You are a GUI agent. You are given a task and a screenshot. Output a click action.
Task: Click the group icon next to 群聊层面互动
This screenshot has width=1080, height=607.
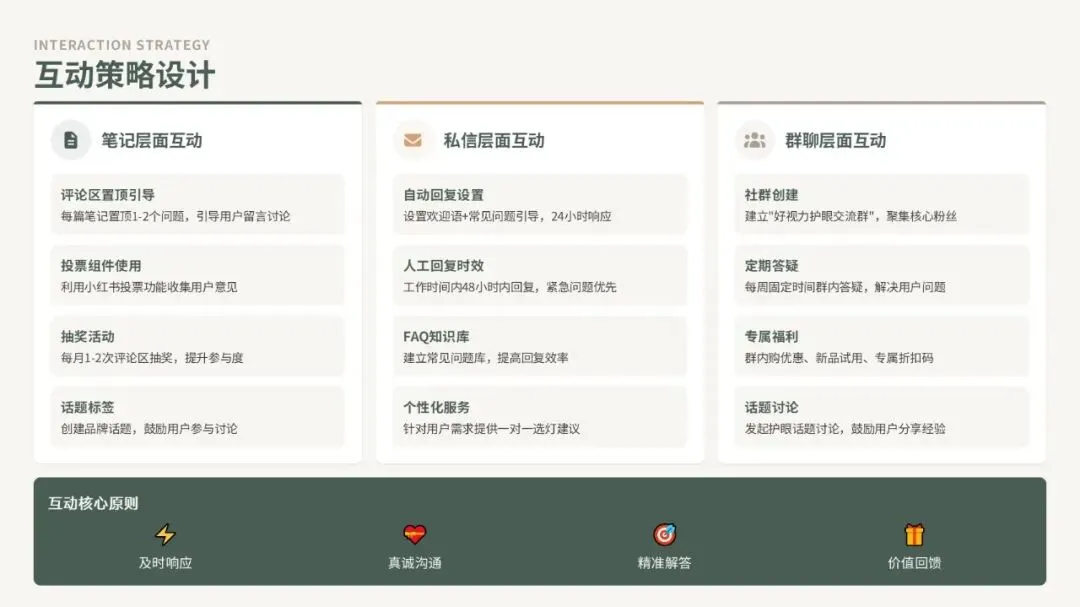pos(756,140)
